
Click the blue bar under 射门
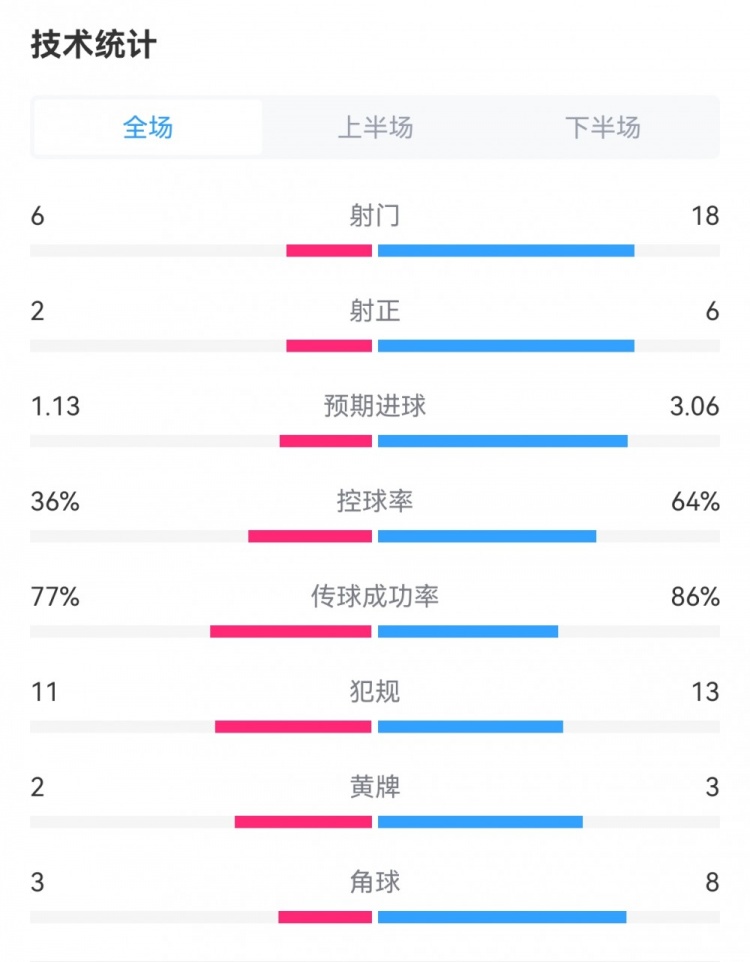(x=506, y=250)
